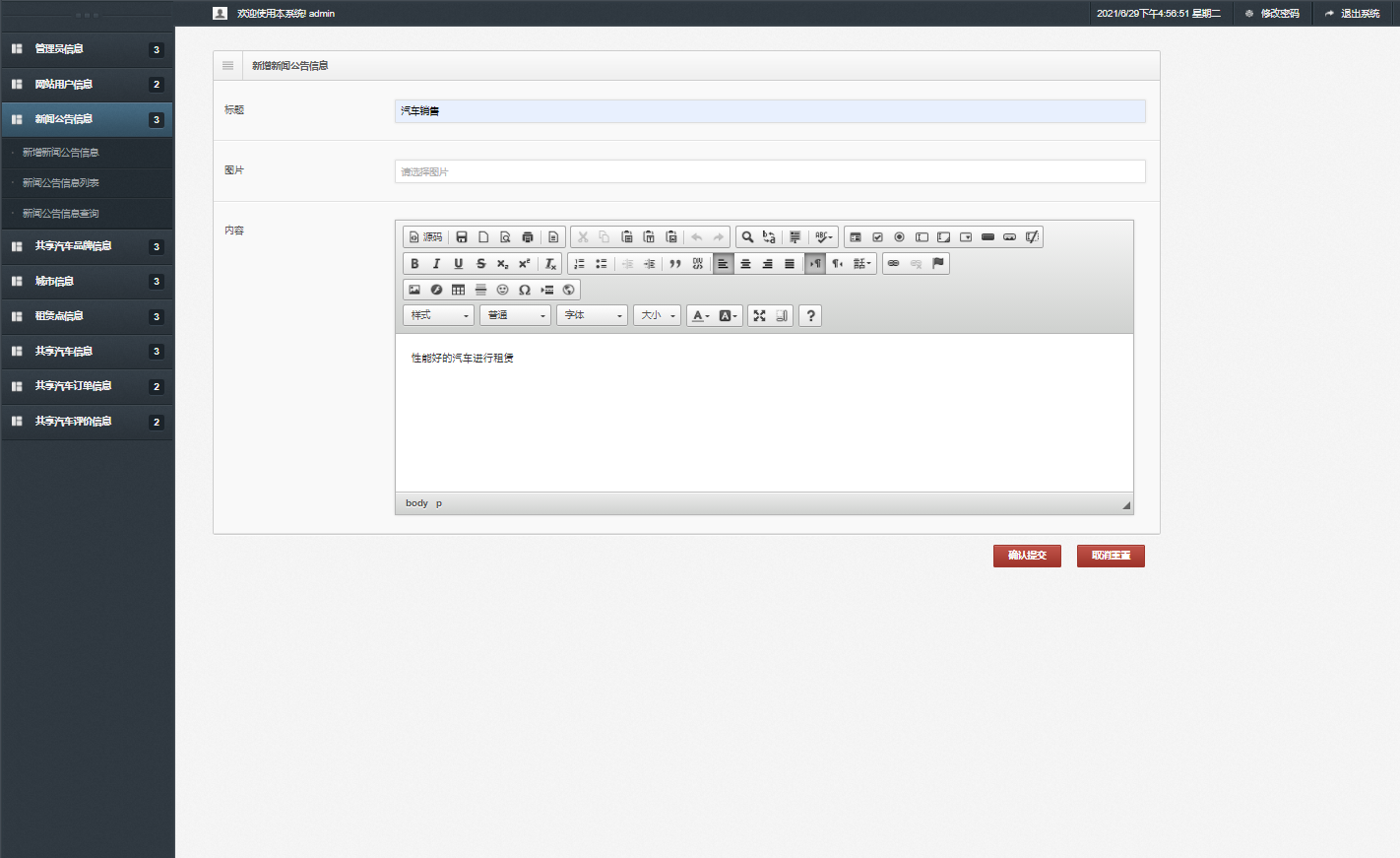Screen dimensions: 1400x858
Task: Insert a text field form element
Action: [922, 237]
